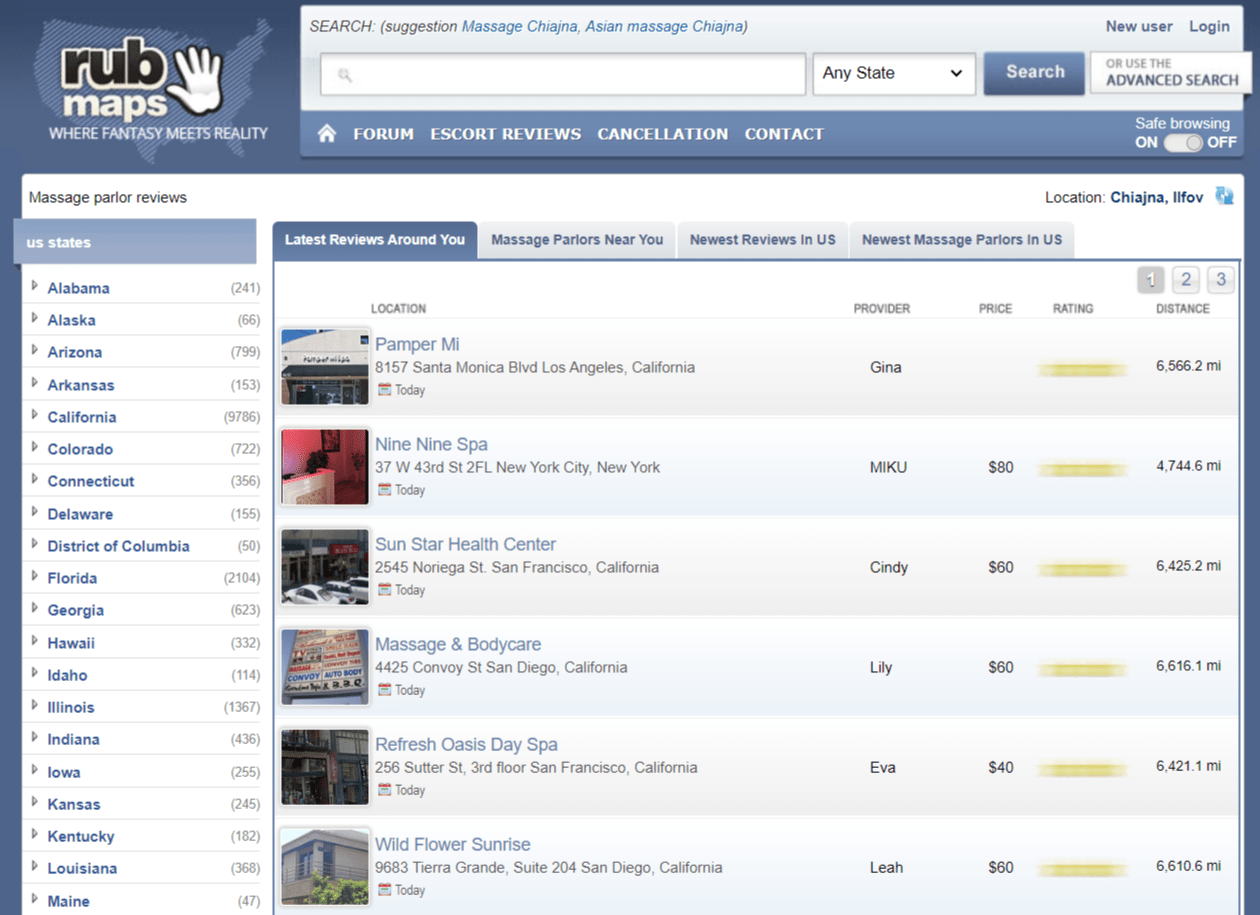The width and height of the screenshot is (1260, 915).
Task: Expand the California state arrow
Action: [x=35, y=416]
